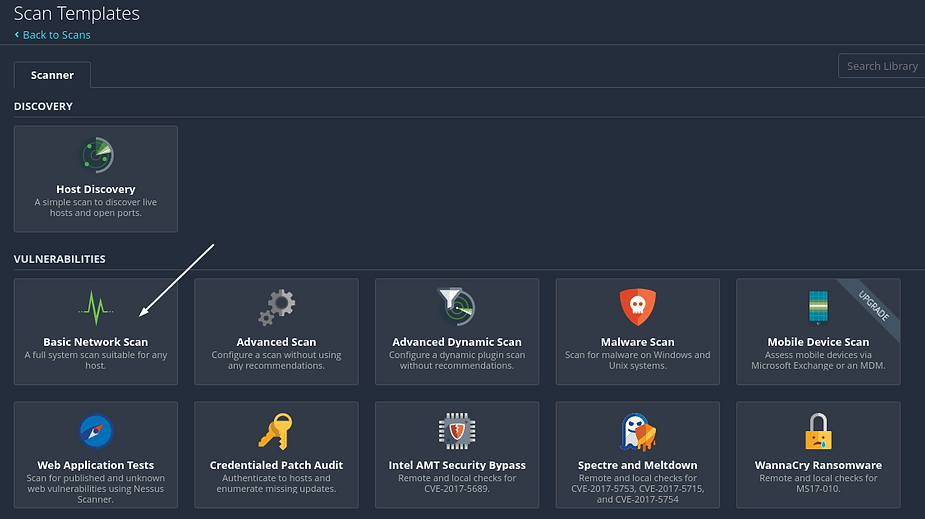Click the Malware Scan skull shield icon

(637, 307)
